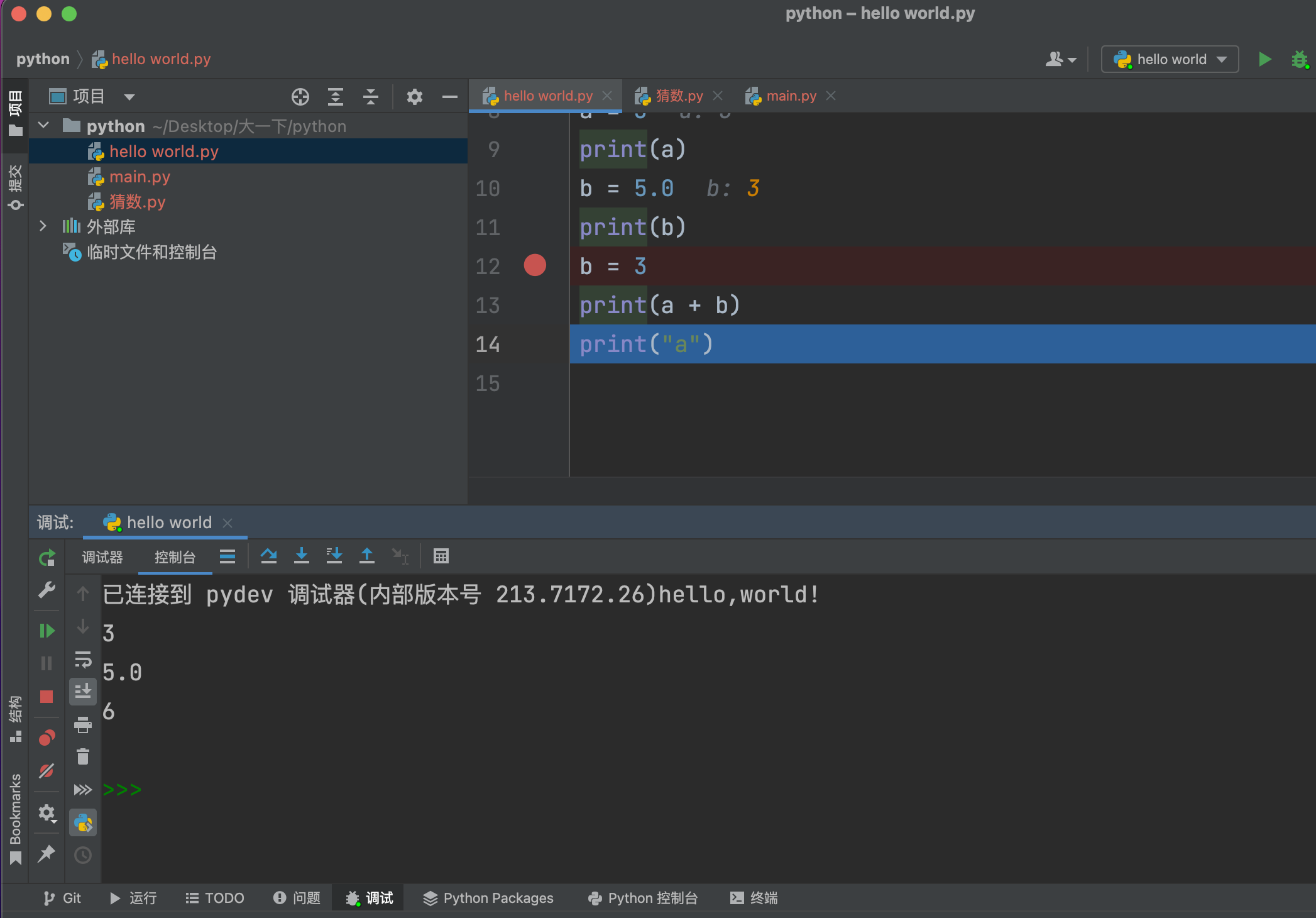The image size is (1316, 918).
Task: Remove the breakpoint on line 12
Action: (x=535, y=265)
